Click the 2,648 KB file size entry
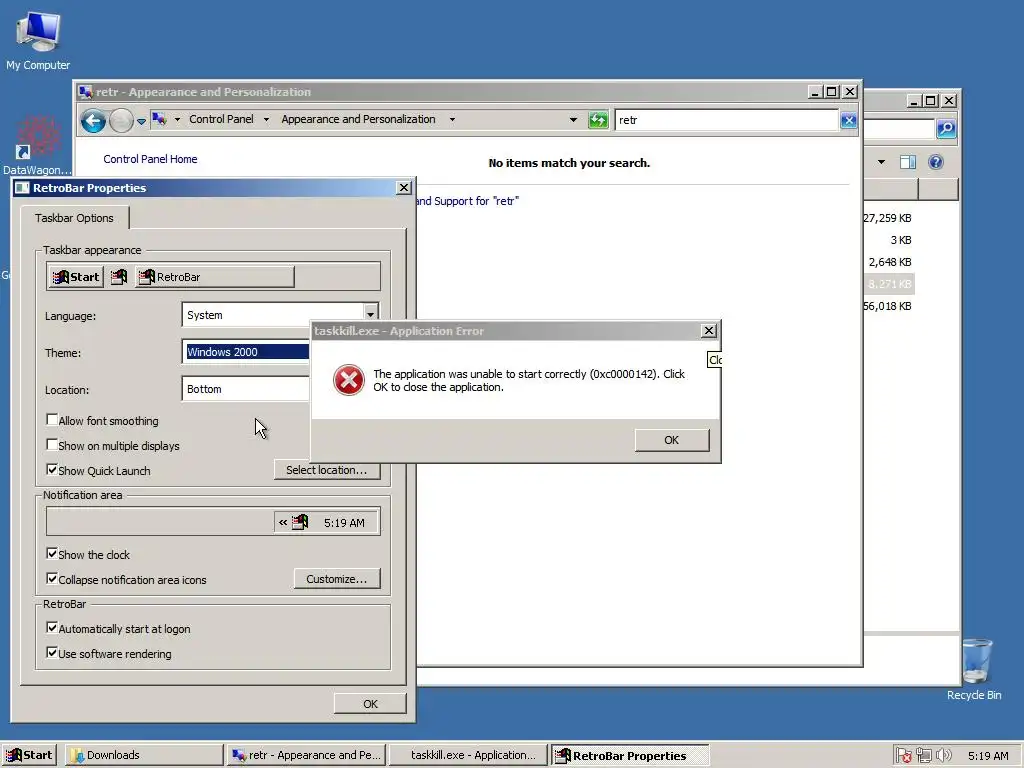 pyautogui.click(x=889, y=262)
